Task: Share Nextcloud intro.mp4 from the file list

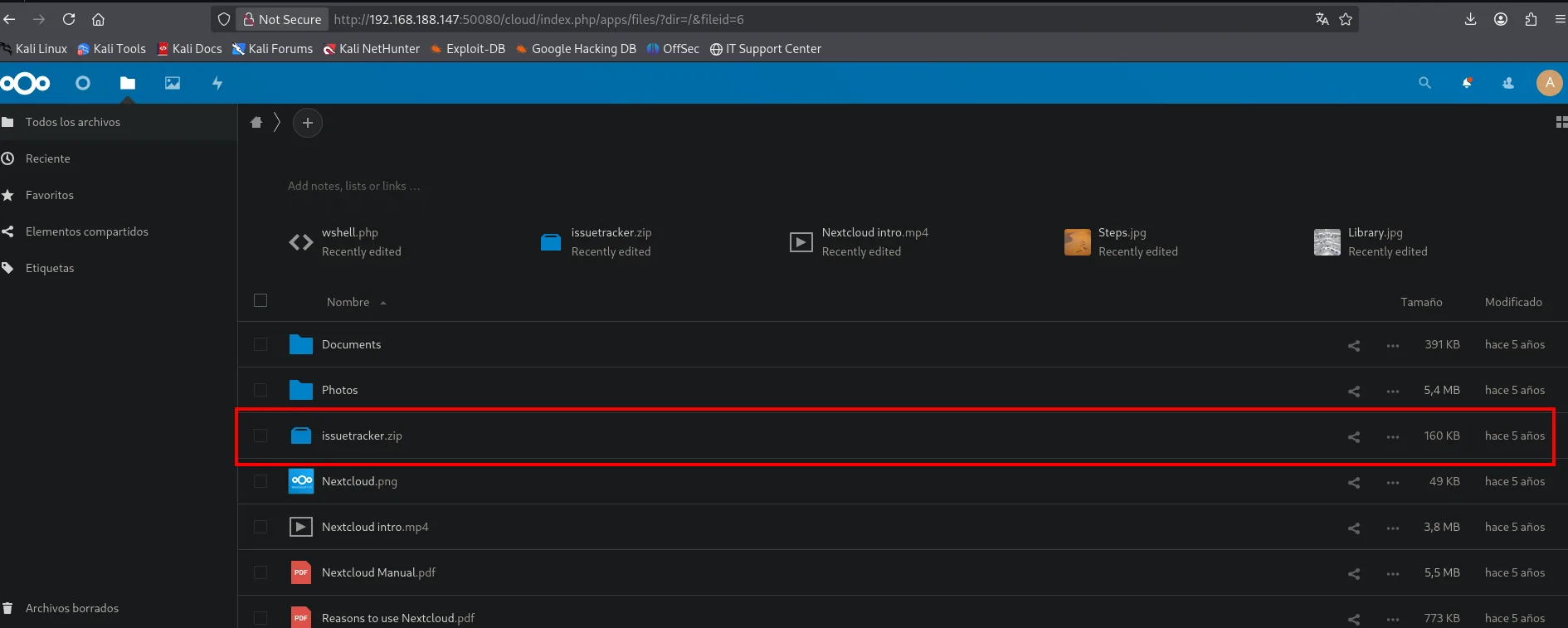Action: [x=1354, y=528]
